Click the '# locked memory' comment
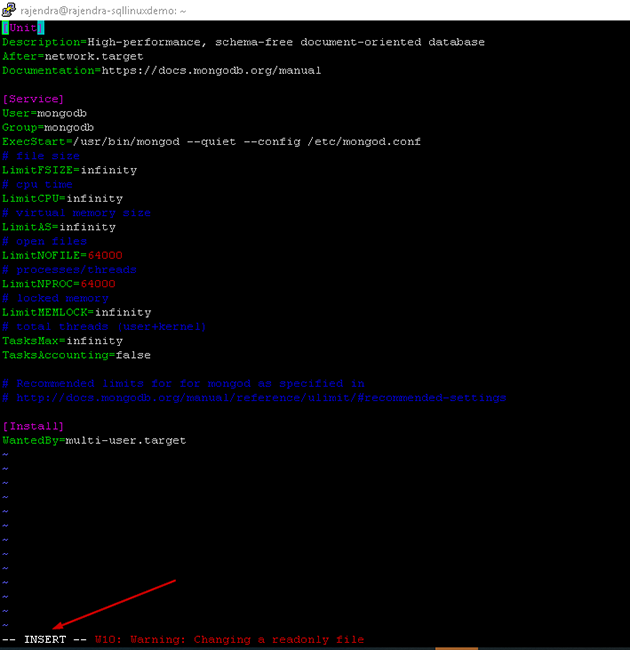 pyautogui.click(x=55, y=298)
